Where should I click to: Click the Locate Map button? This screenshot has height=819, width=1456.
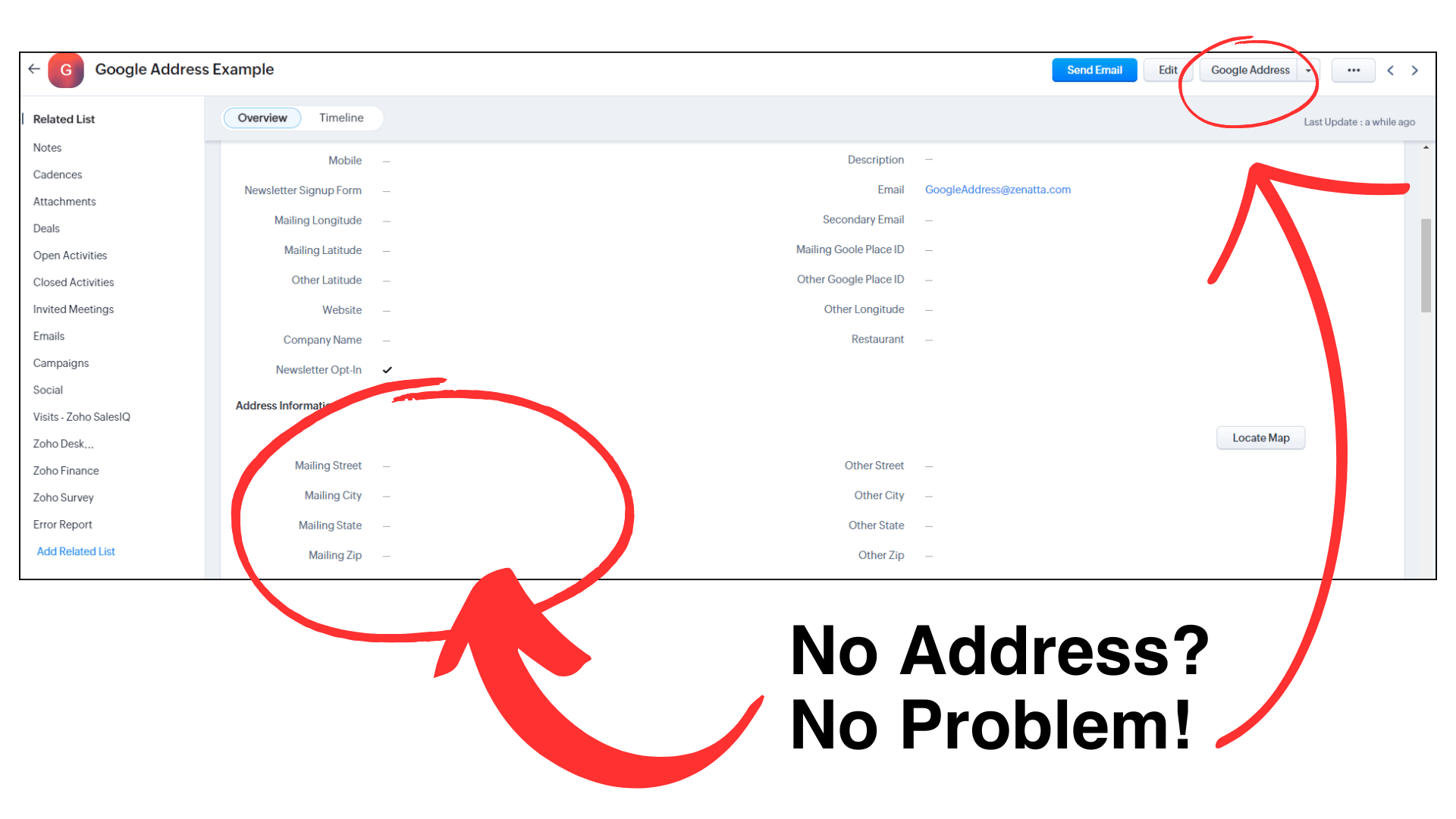(1261, 437)
